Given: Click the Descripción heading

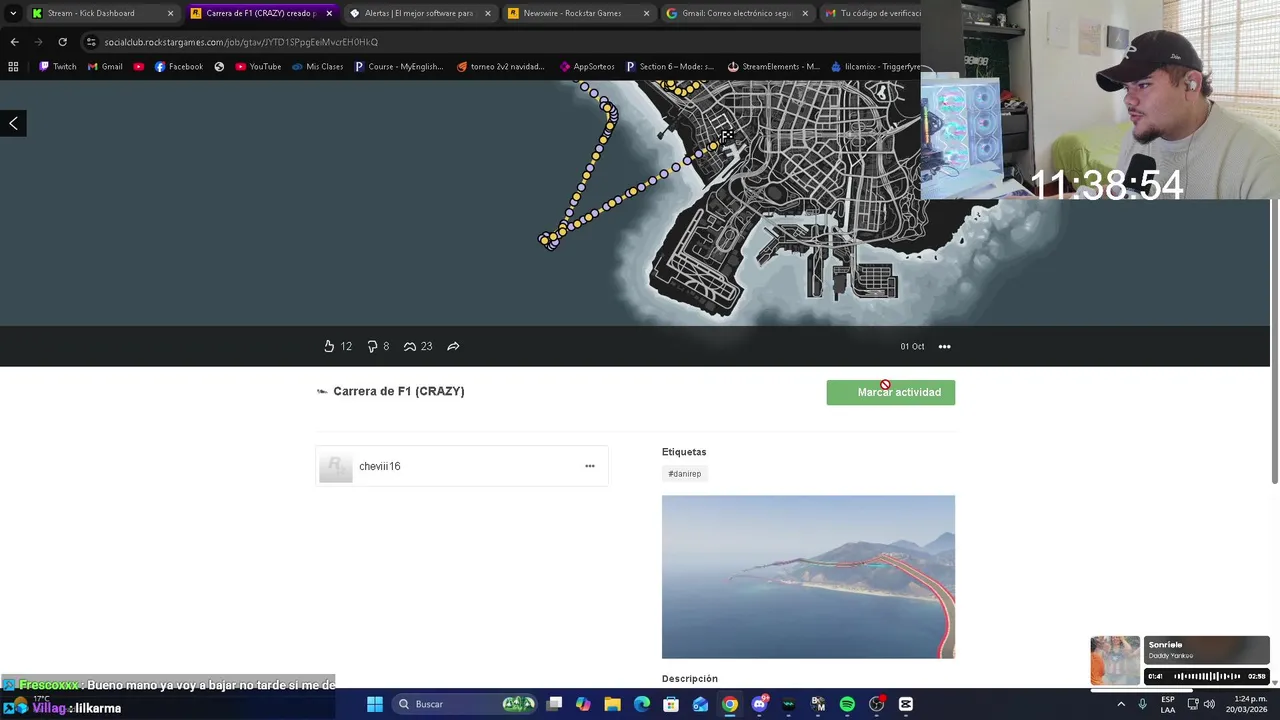Looking at the screenshot, I should [x=690, y=679].
